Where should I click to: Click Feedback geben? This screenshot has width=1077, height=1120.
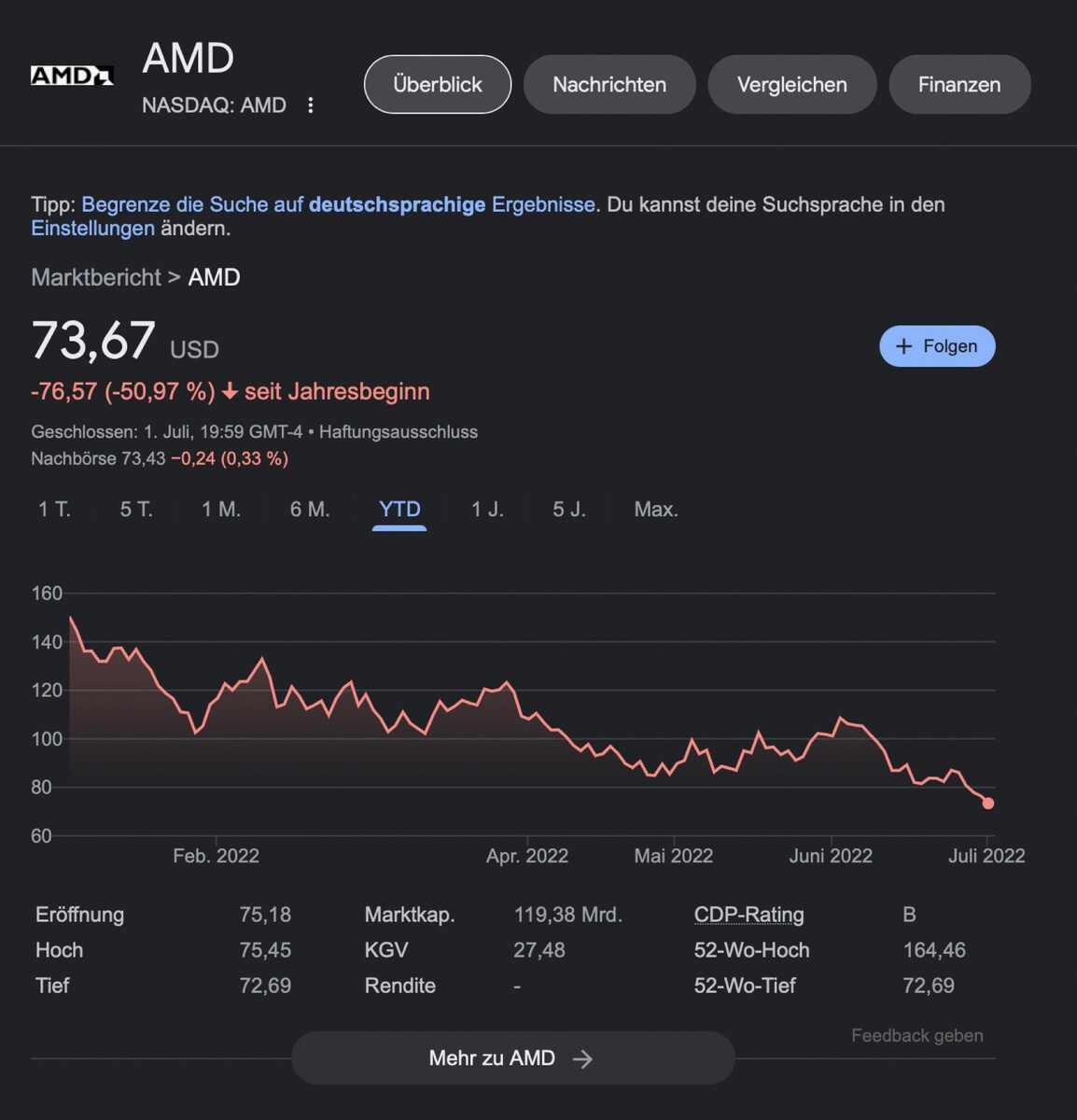[x=916, y=1036]
